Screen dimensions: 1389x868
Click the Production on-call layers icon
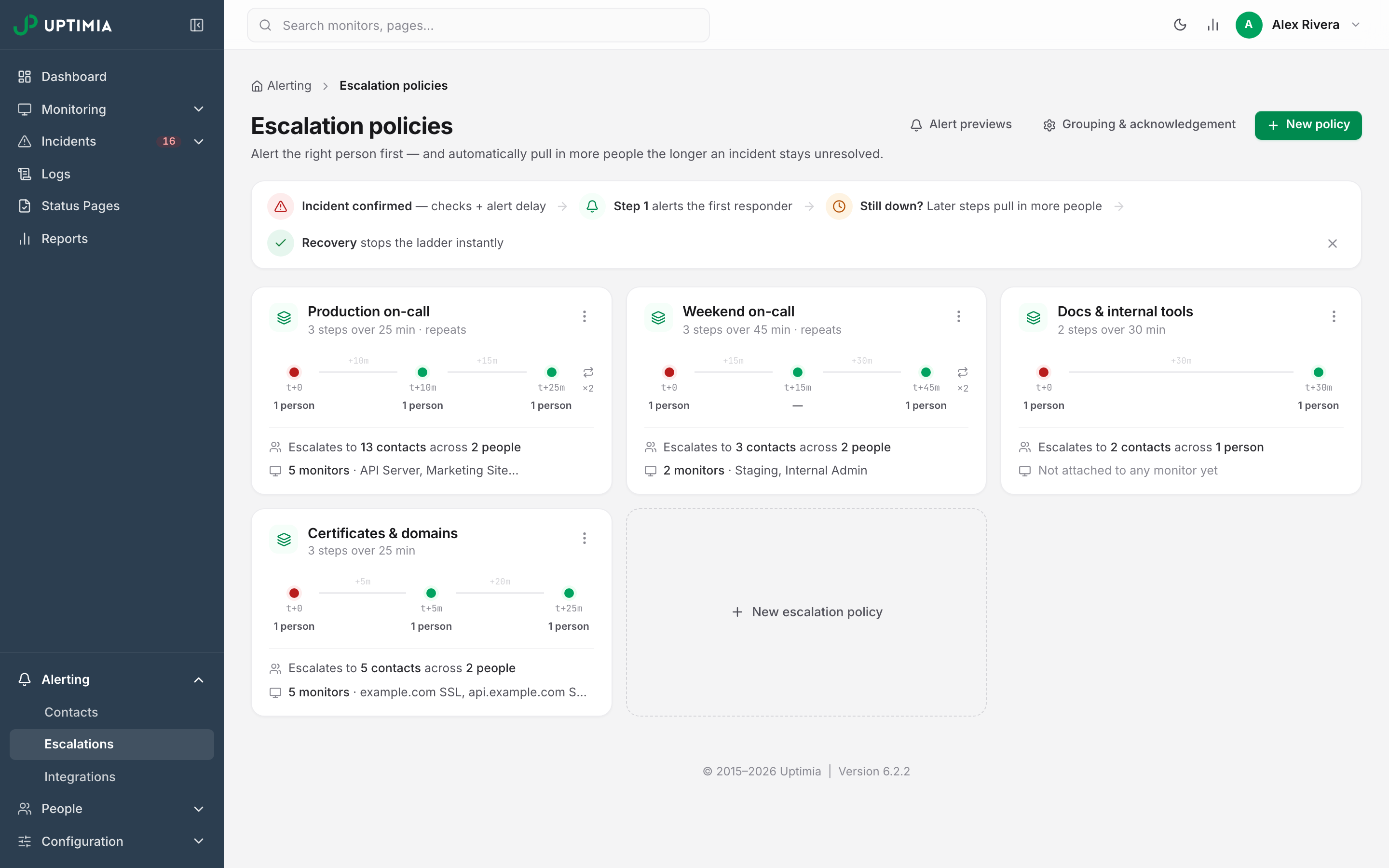[x=284, y=317]
